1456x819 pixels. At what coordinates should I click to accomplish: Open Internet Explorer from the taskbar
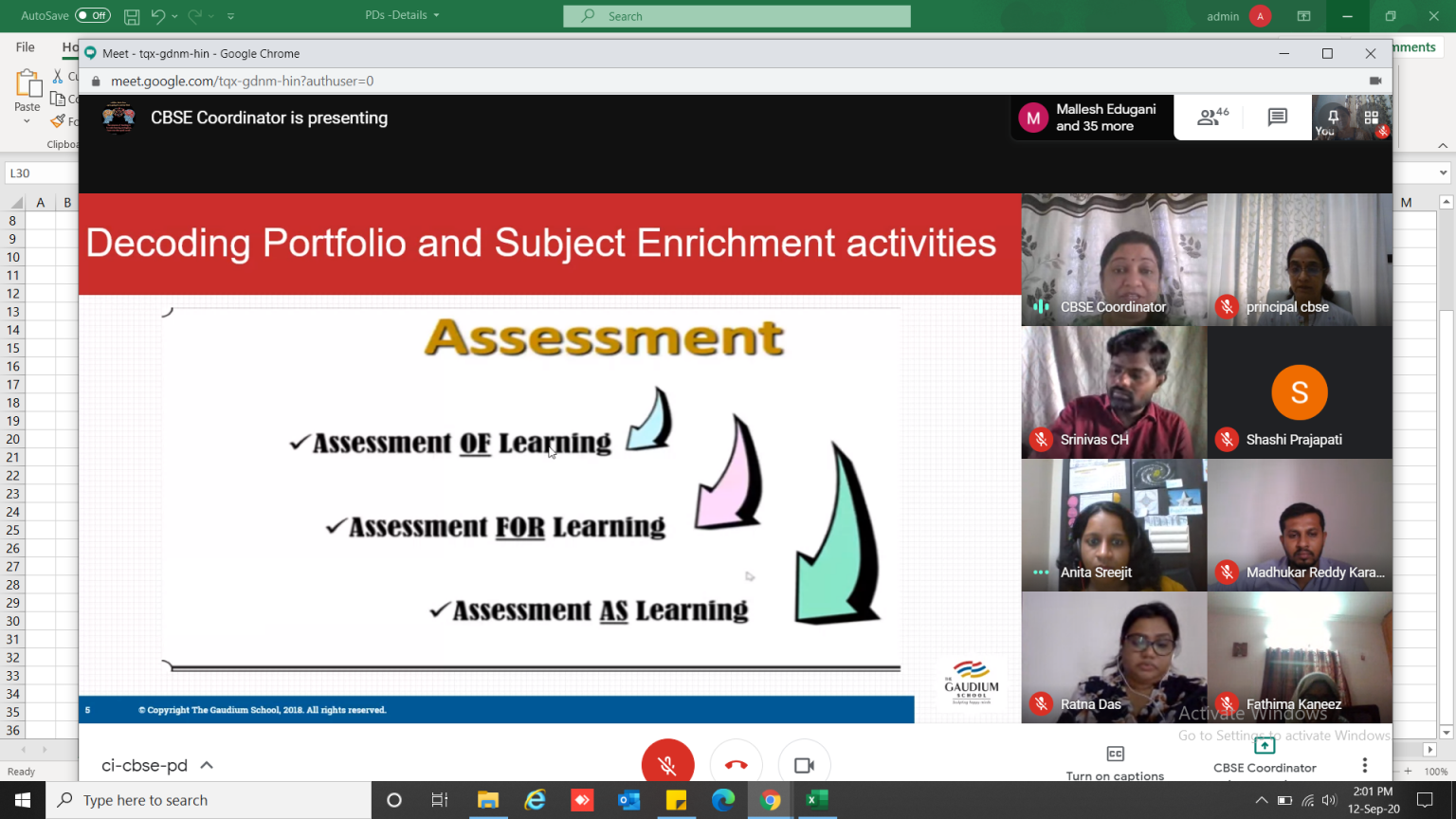535,800
